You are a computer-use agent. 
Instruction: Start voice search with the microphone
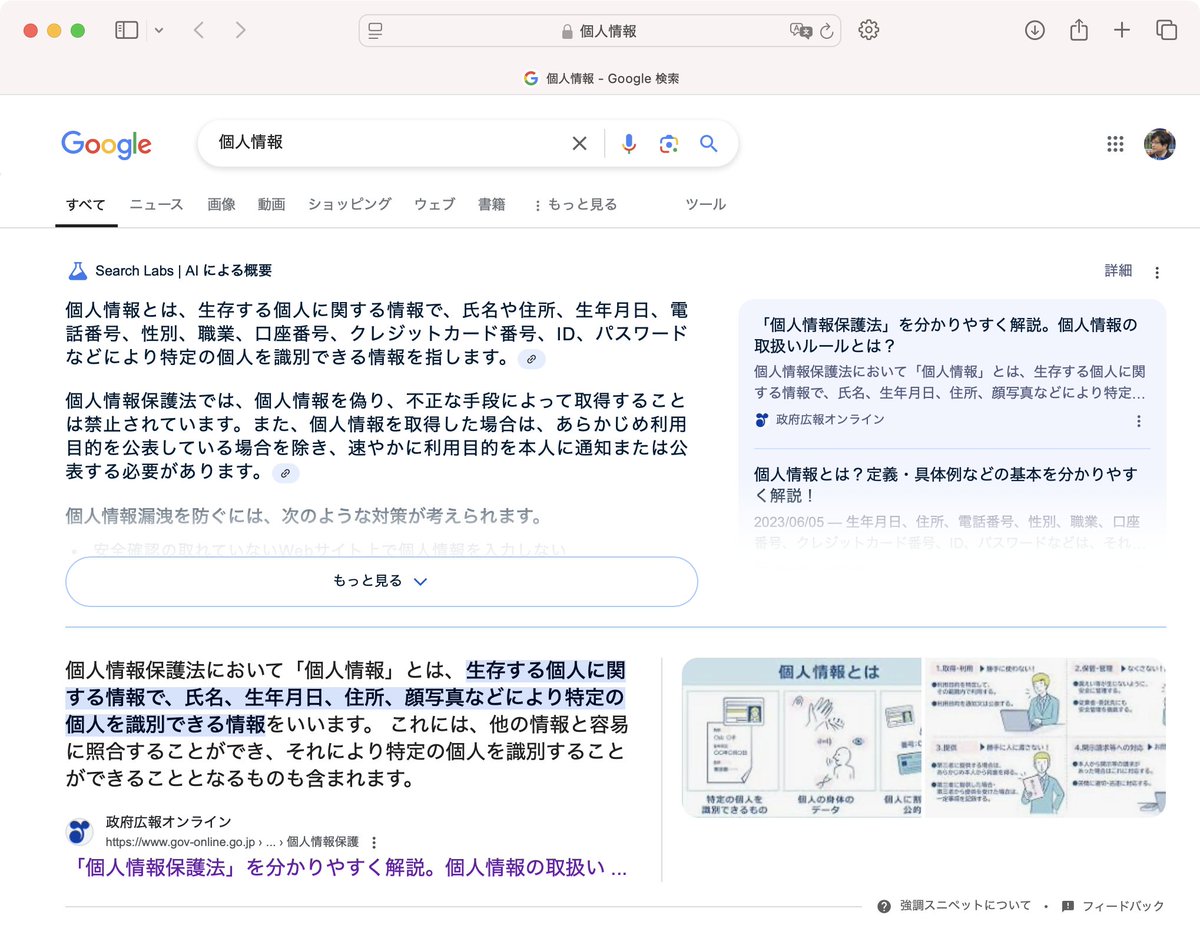coord(629,143)
